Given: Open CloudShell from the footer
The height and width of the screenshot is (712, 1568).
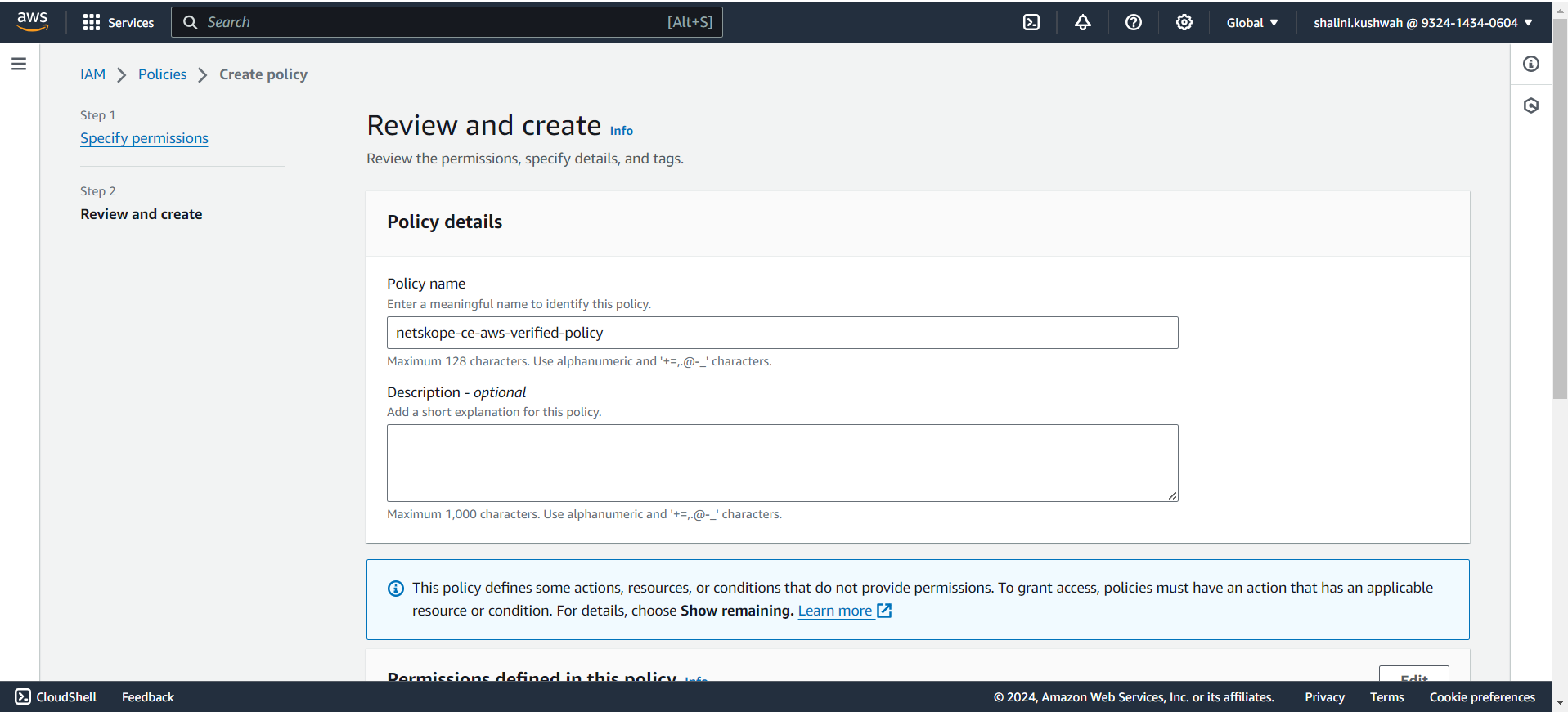Looking at the screenshot, I should coord(56,697).
